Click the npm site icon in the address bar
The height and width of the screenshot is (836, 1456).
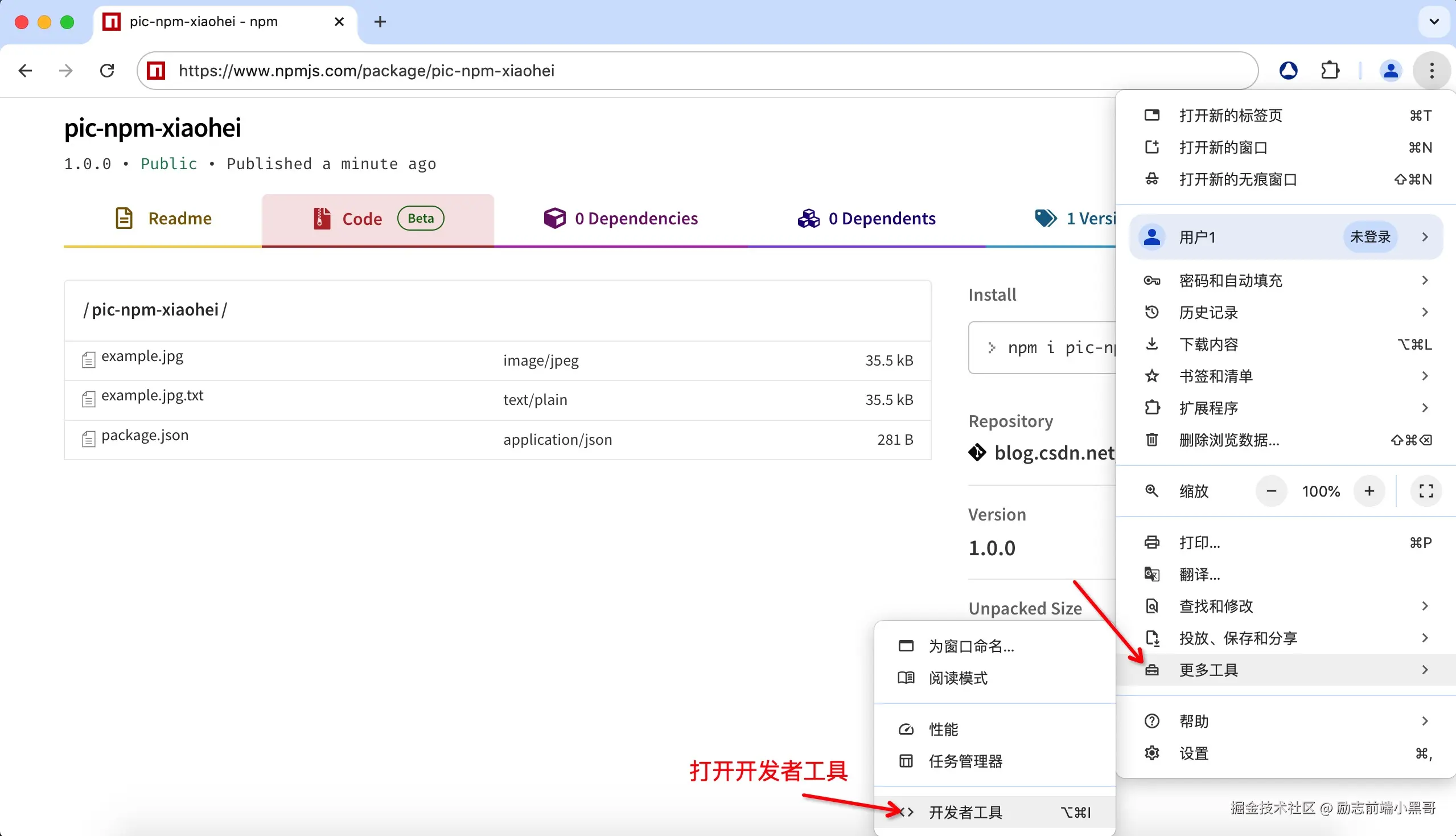click(155, 70)
